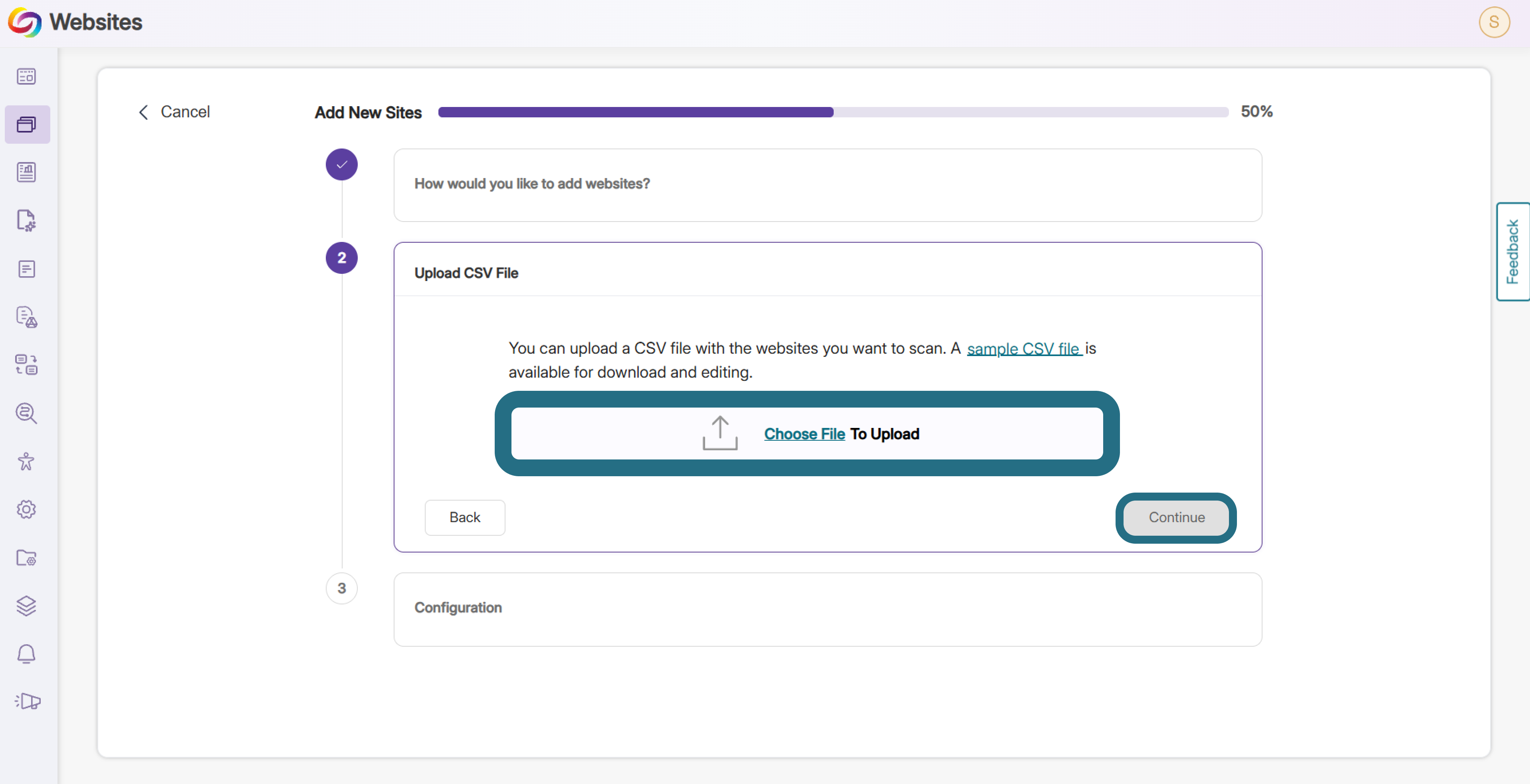1530x784 pixels.
Task: Open the settings gear icon in sidebar
Action: 27,510
